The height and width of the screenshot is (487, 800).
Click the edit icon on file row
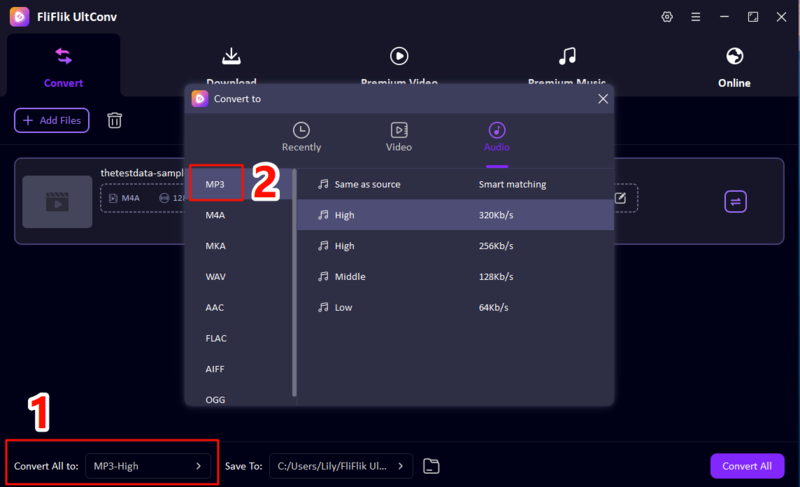coord(620,198)
